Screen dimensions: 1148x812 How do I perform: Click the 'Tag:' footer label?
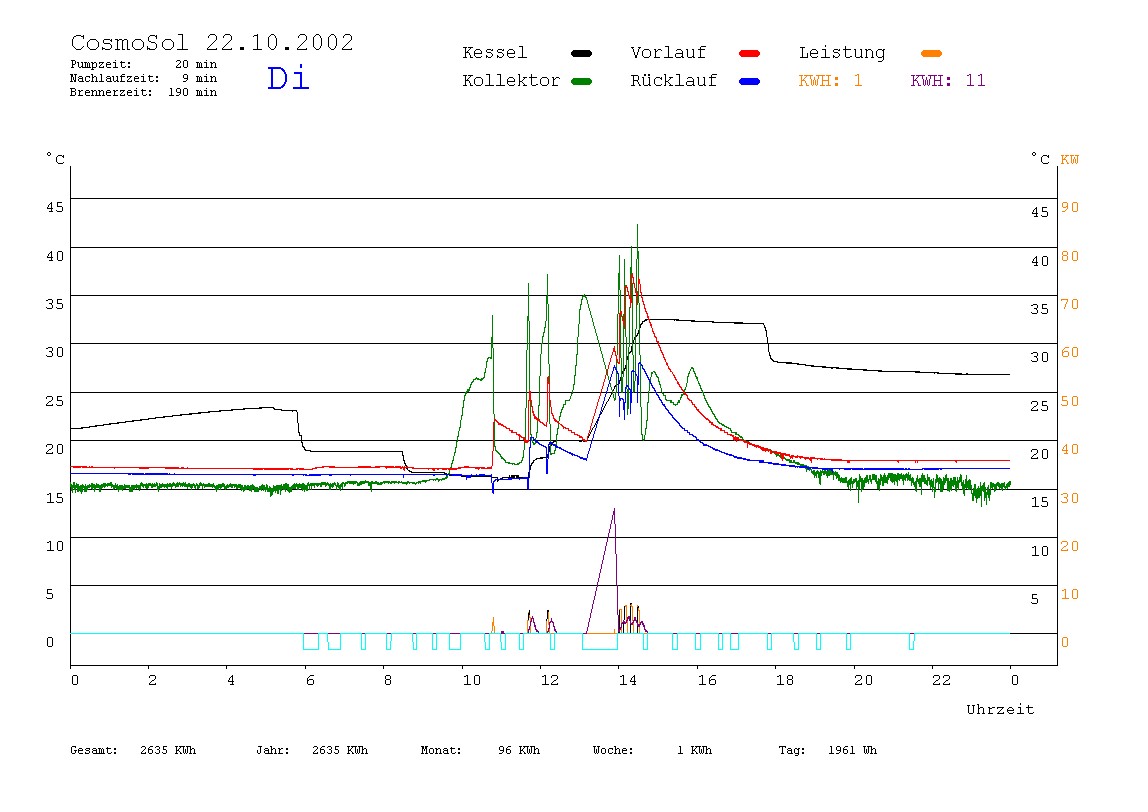click(791, 750)
